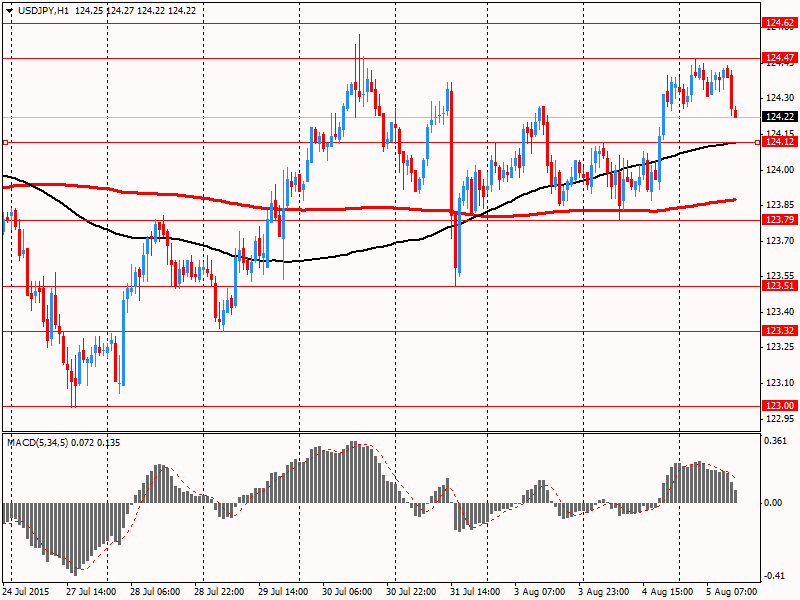Select the 124.62 red price level label
800x600 pixels.
tap(779, 23)
